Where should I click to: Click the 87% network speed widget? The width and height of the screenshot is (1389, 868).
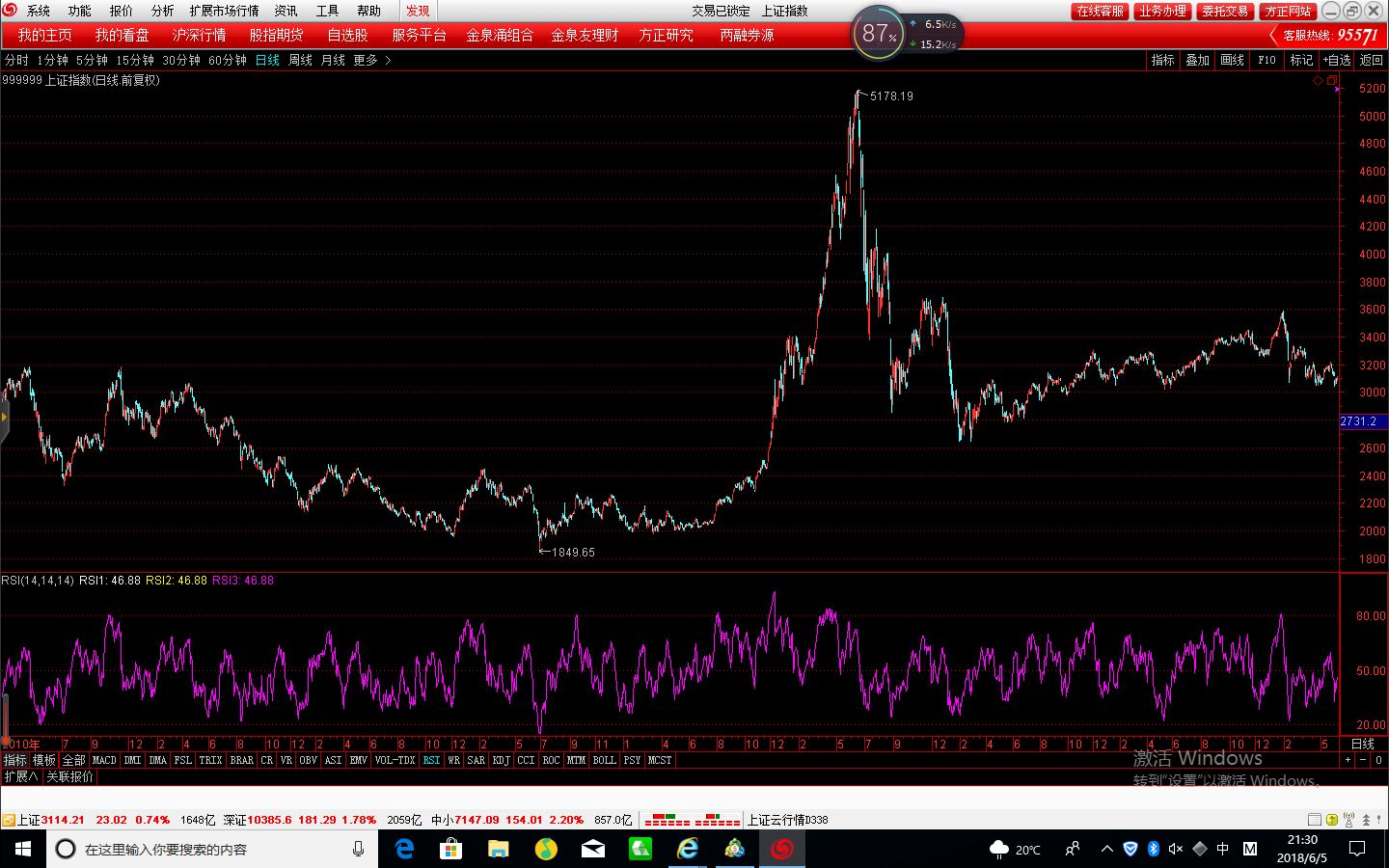pos(905,35)
